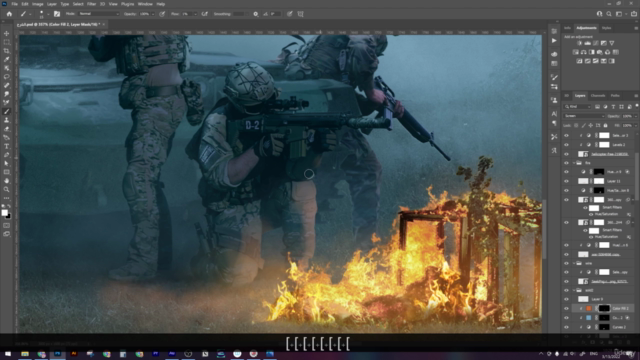Viewport: 640px width, 360px height.
Task: Open the Image menu
Action: [38, 4]
